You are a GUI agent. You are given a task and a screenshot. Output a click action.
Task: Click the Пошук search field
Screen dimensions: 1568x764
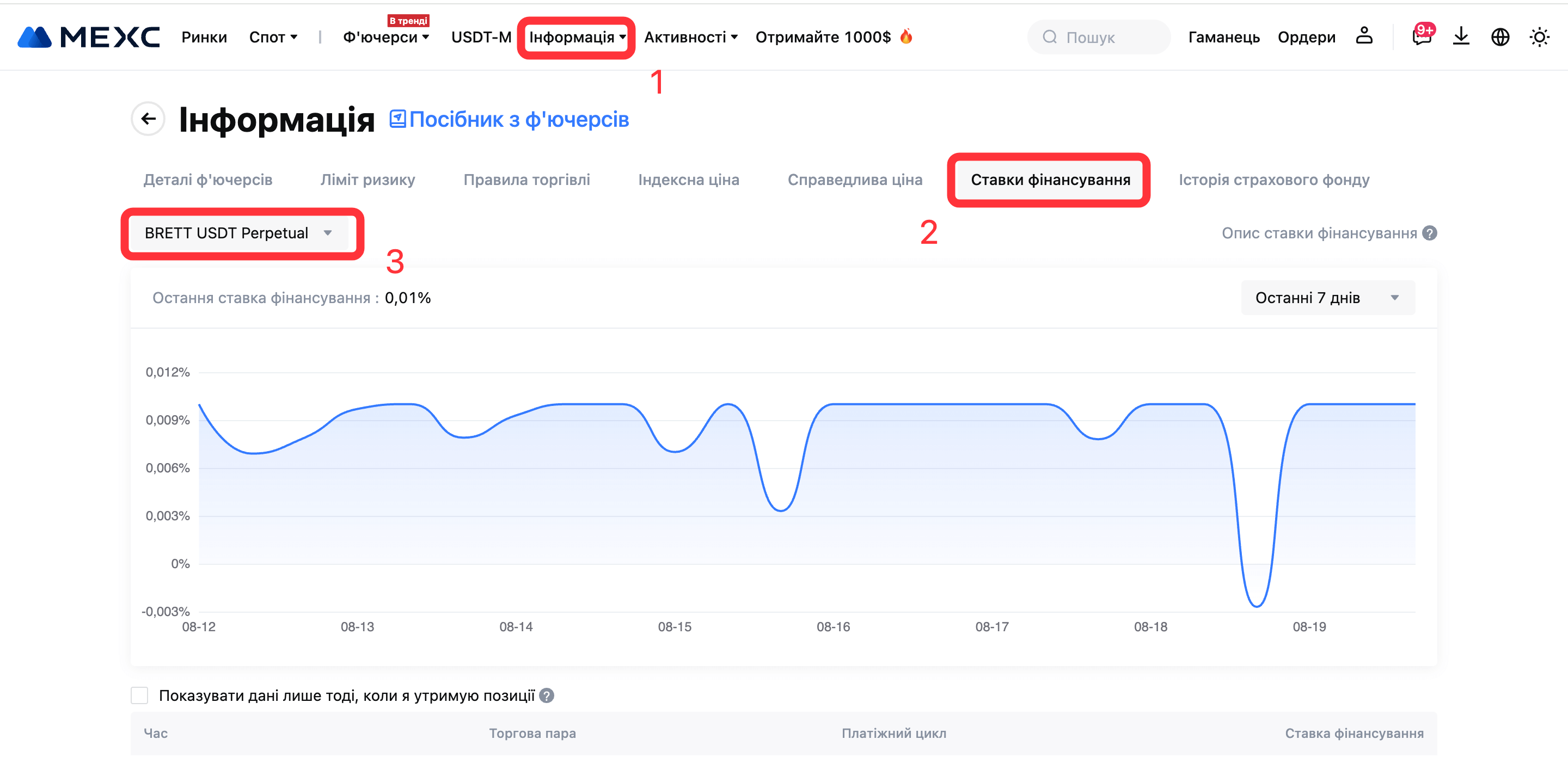pyautogui.click(x=1099, y=37)
